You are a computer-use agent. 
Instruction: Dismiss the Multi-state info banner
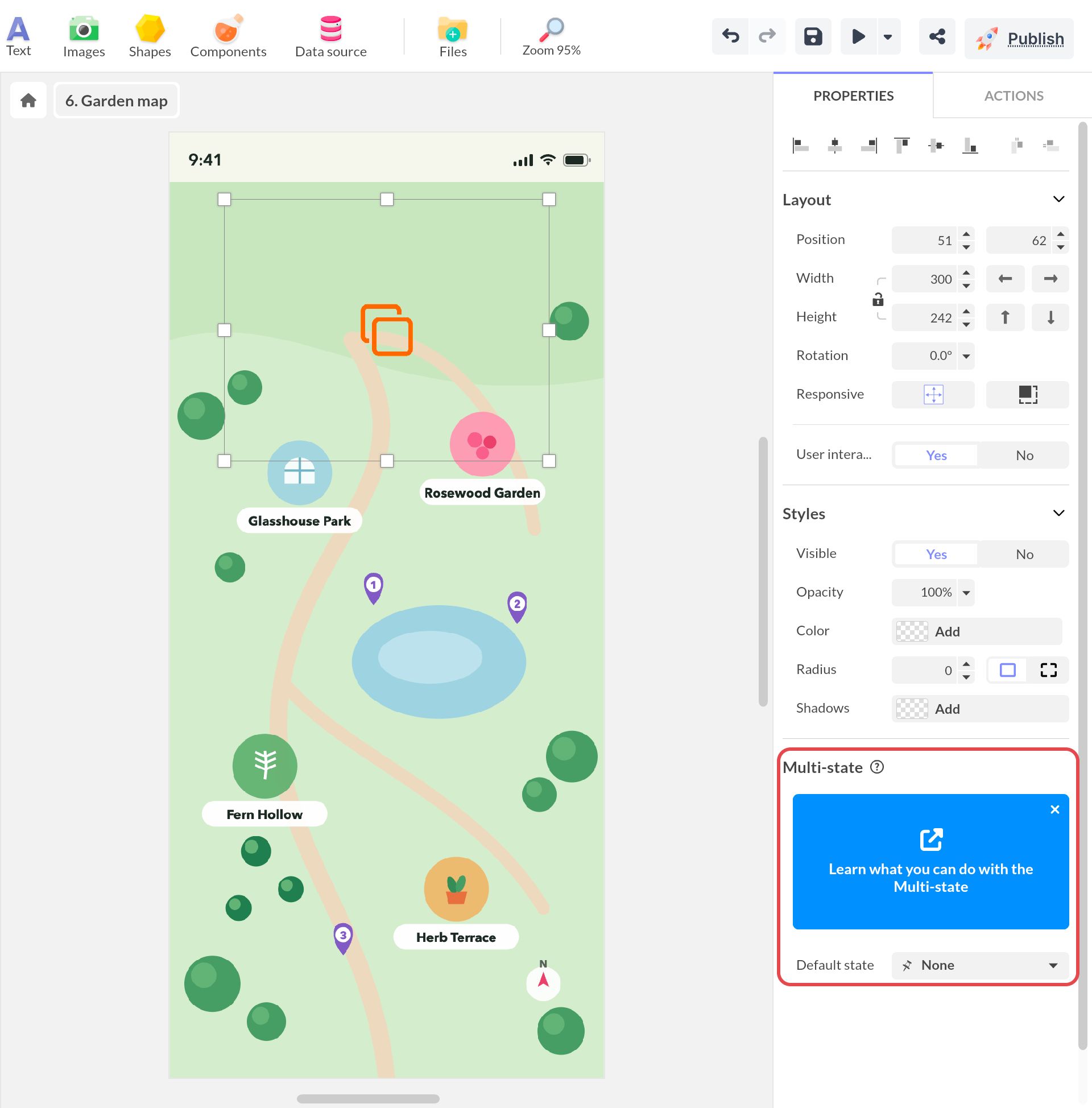1054,809
